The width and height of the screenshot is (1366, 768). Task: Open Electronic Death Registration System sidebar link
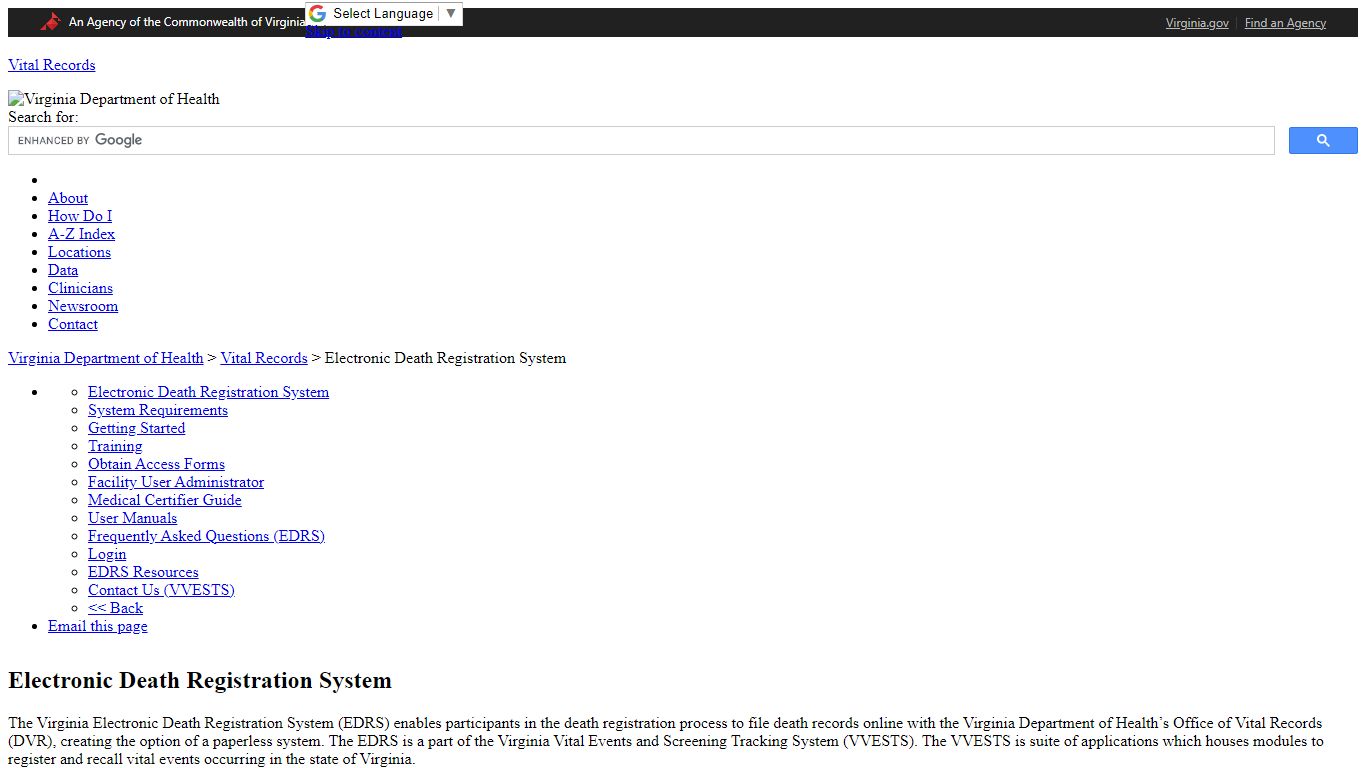[208, 392]
